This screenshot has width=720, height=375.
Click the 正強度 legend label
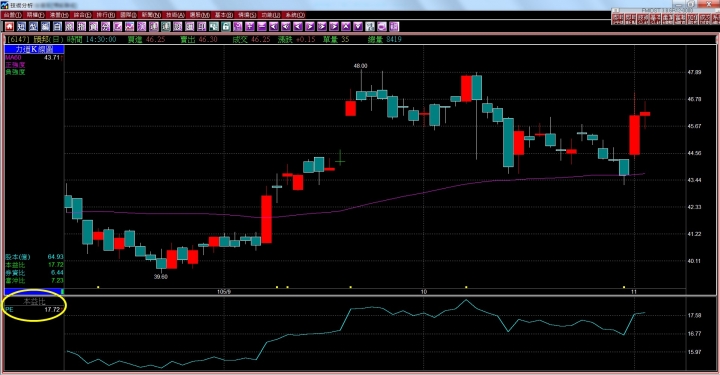[15, 65]
